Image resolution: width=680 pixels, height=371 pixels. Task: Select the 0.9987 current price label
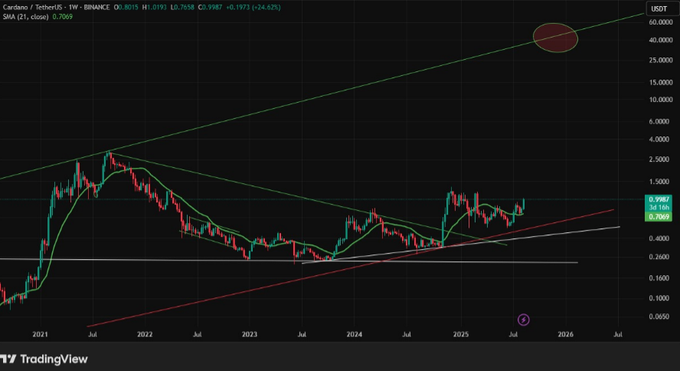click(658, 199)
